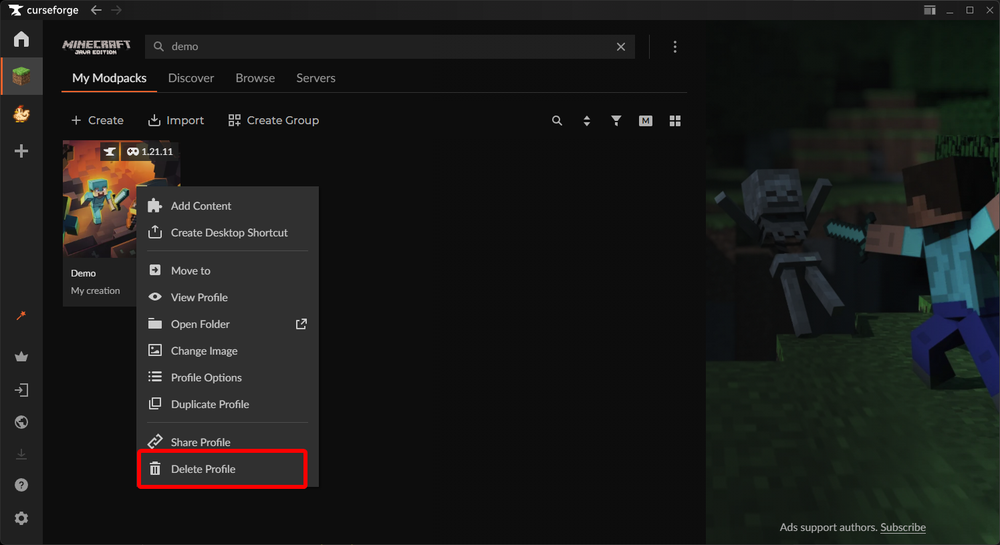The height and width of the screenshot is (545, 1000).
Task: Choose View Profile menu entry
Action: click(227, 297)
